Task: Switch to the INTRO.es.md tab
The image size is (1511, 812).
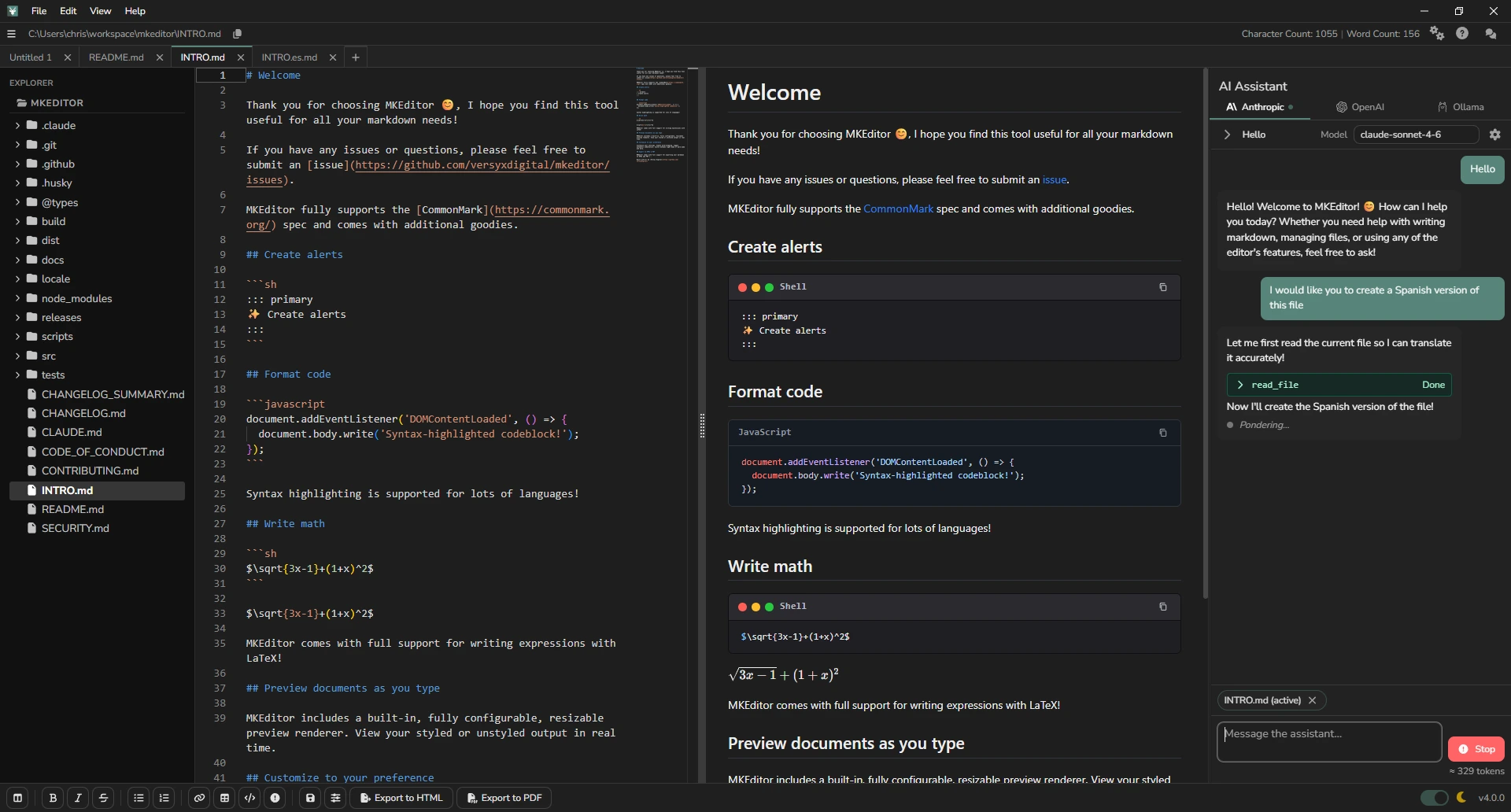Action: (x=290, y=57)
